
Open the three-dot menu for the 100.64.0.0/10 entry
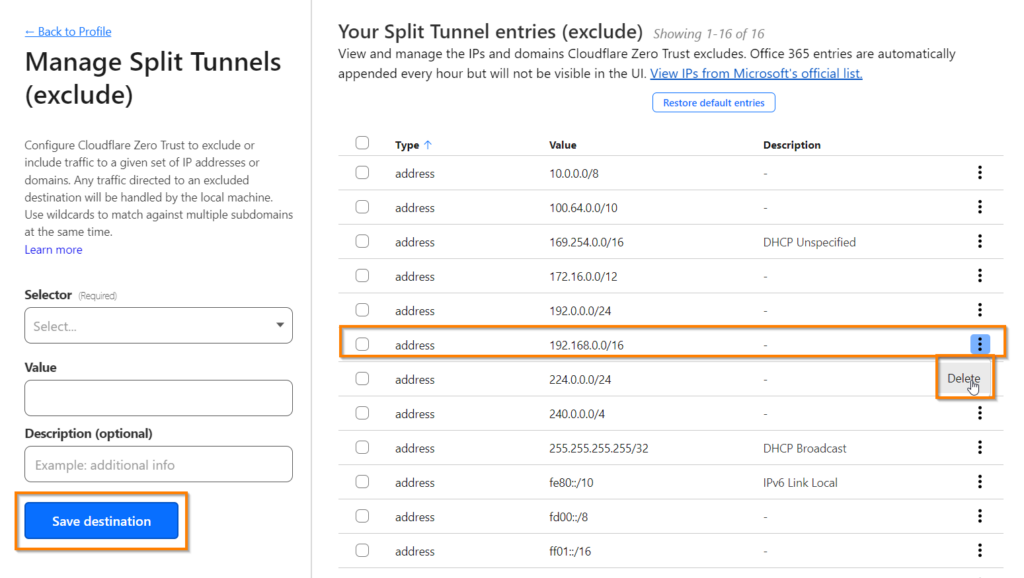(980, 207)
